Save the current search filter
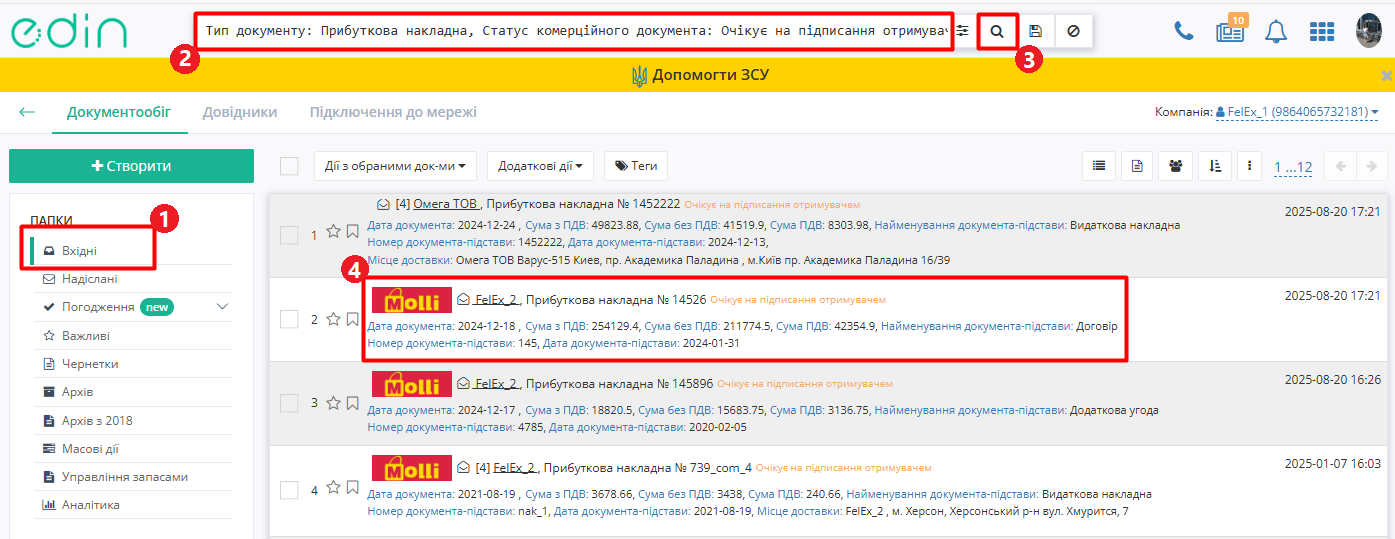1395x539 pixels. tap(1035, 31)
